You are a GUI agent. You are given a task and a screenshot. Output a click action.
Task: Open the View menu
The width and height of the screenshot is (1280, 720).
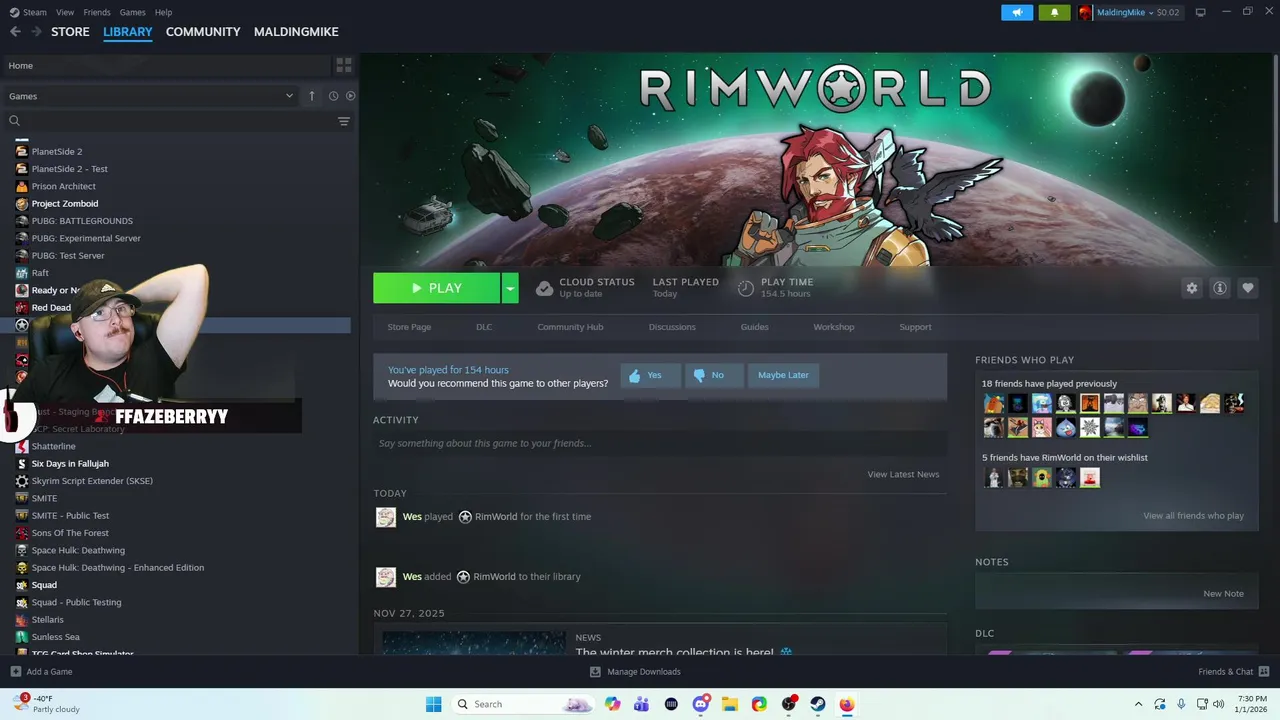click(65, 12)
